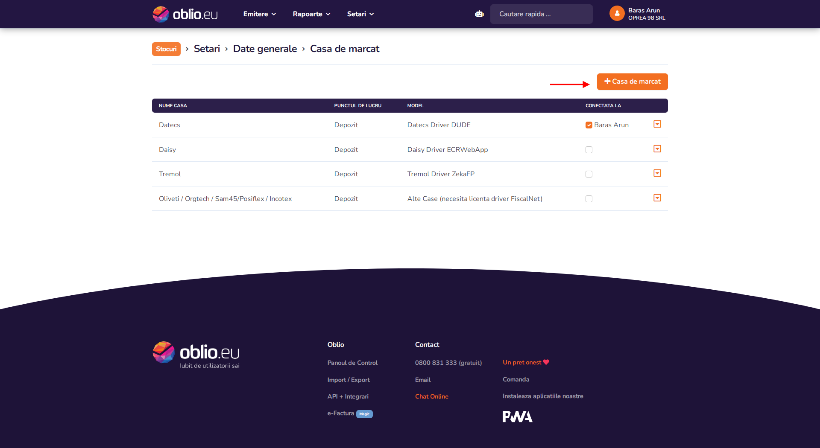Expand the Rapoarte menu
Image resolution: width=820 pixels, height=448 pixels.
(x=311, y=14)
